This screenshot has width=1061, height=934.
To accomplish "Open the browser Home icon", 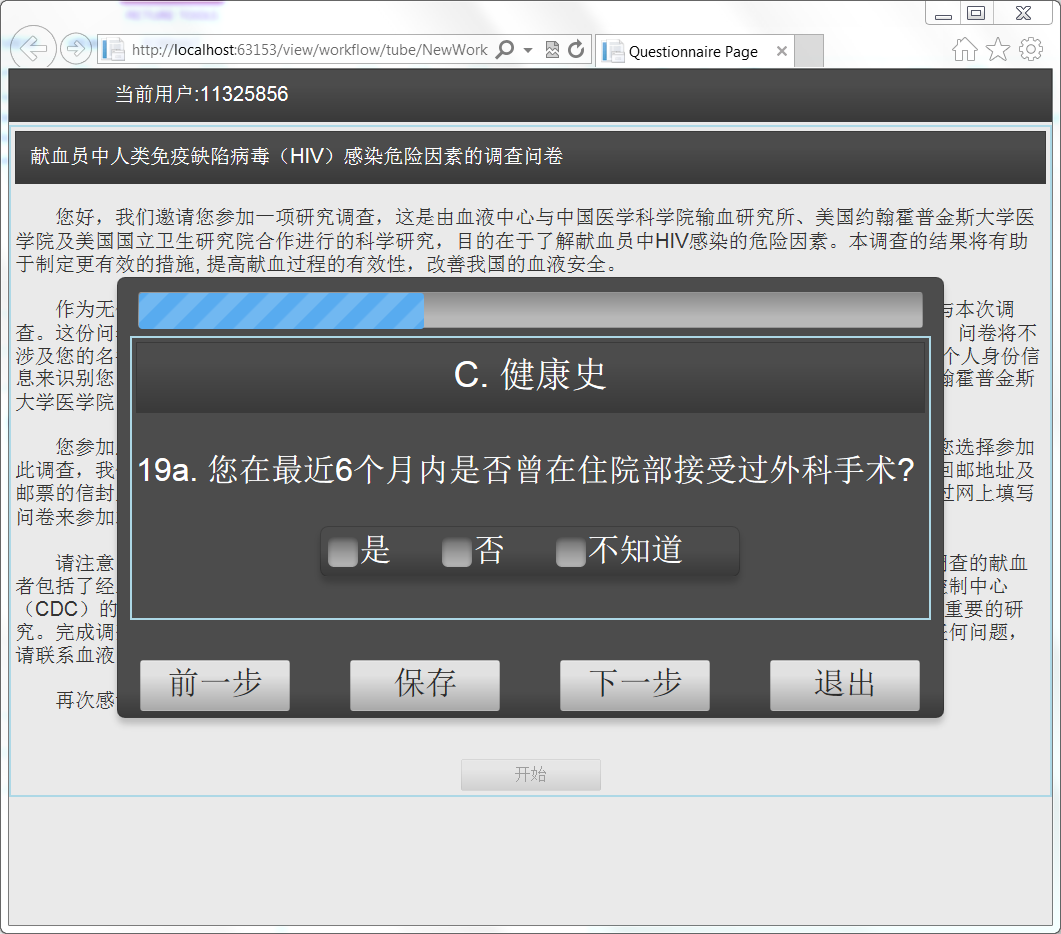I will (964, 49).
